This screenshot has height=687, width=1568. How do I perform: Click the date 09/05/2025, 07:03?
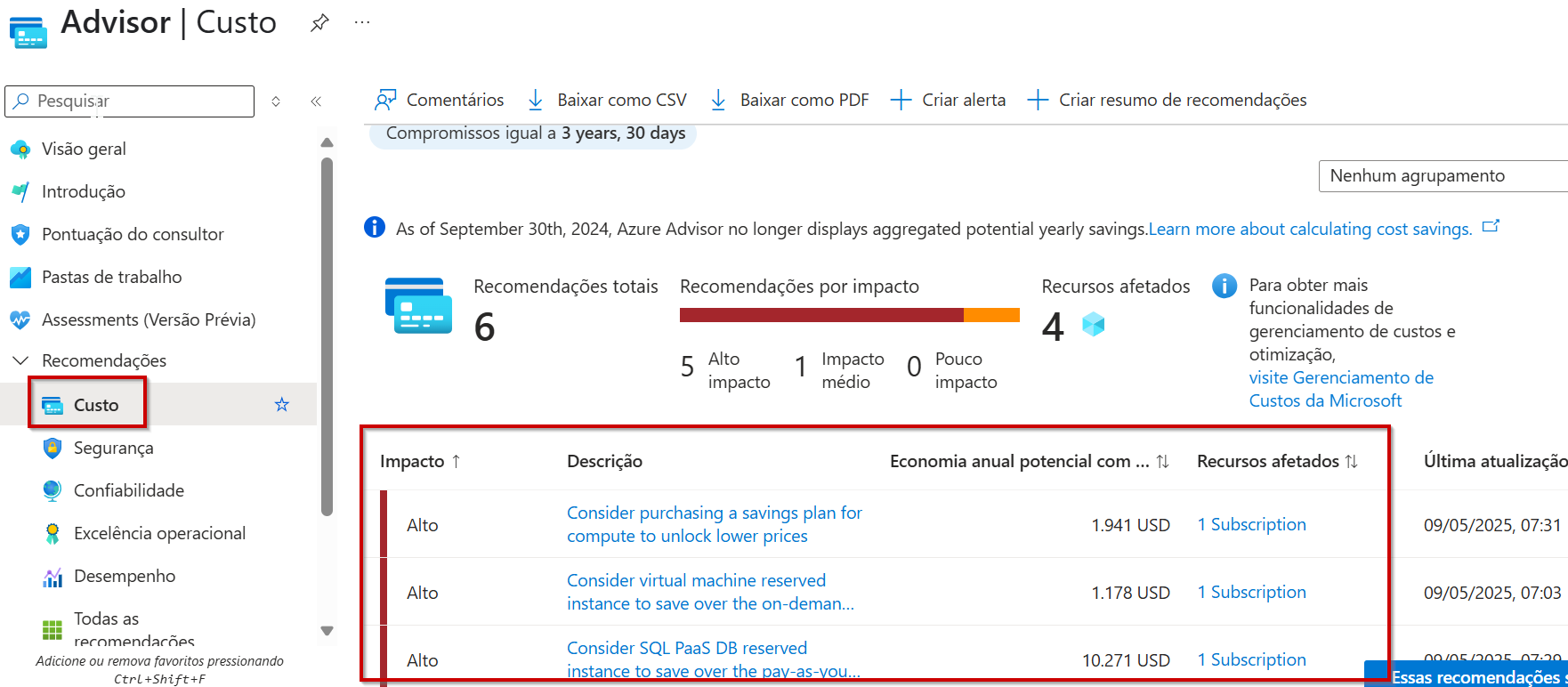click(1492, 593)
